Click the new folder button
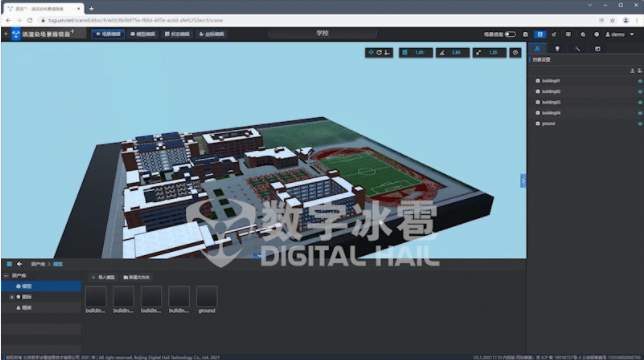This screenshot has height=360, width=644. pos(137,277)
